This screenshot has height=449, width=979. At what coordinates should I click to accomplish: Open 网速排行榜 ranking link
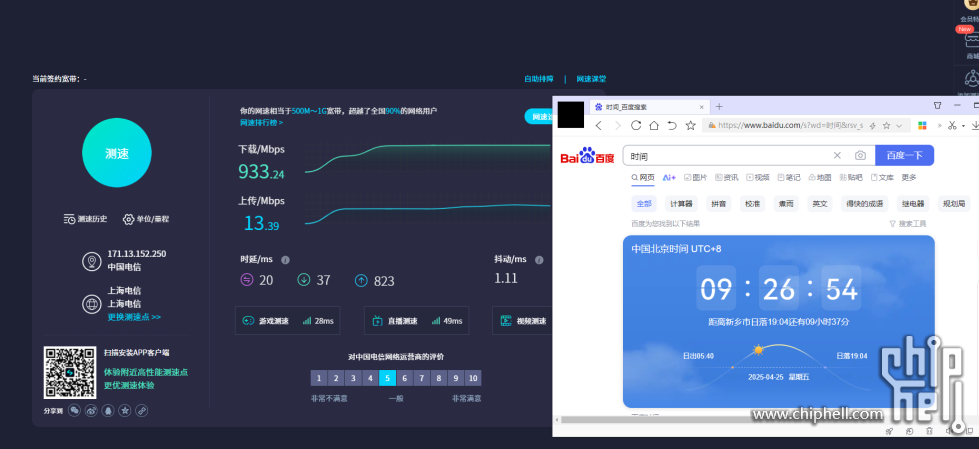pos(261,122)
